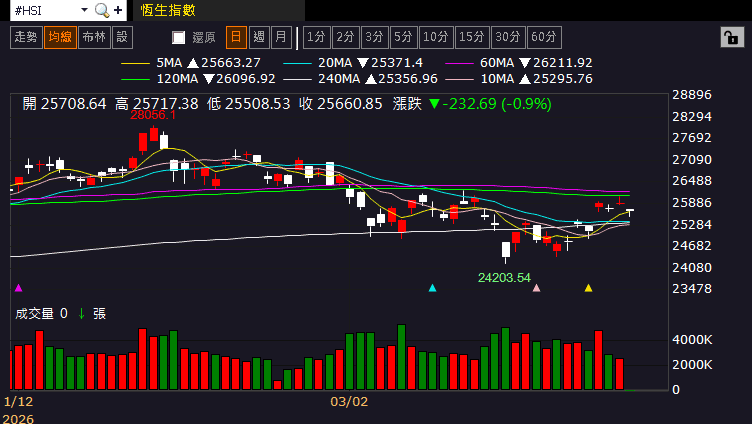This screenshot has height=424, width=752.
Task: Click the plus add-symbol icon
Action: [x=118, y=10]
